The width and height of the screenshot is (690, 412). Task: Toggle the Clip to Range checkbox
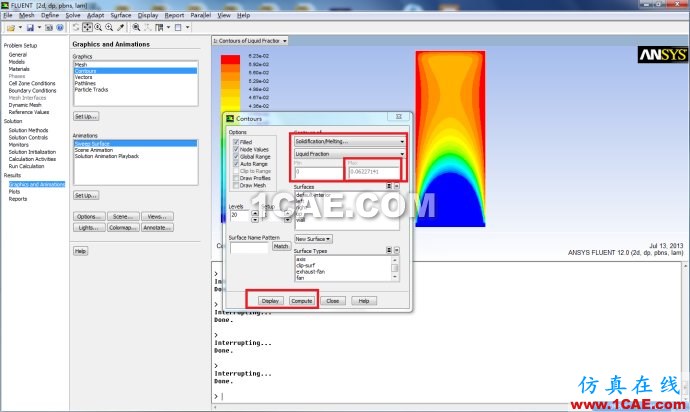tap(236, 171)
